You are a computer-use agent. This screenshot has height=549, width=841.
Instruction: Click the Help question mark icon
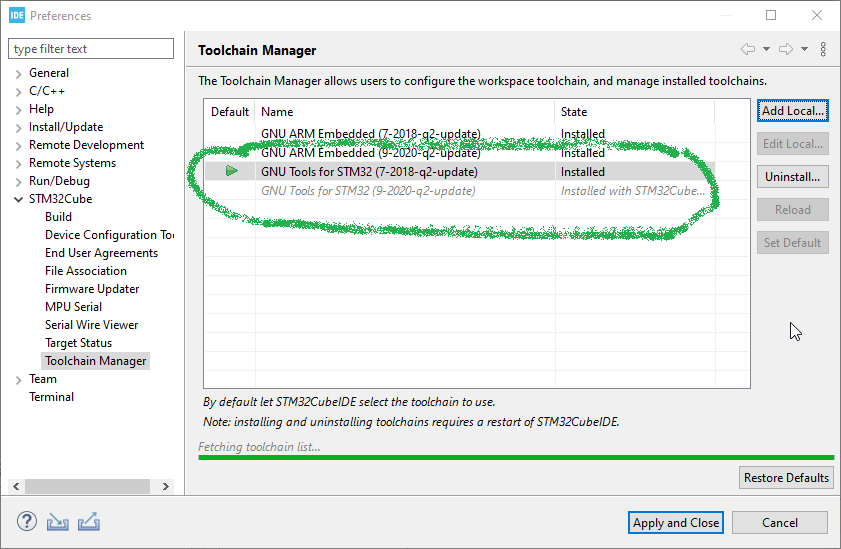click(27, 521)
